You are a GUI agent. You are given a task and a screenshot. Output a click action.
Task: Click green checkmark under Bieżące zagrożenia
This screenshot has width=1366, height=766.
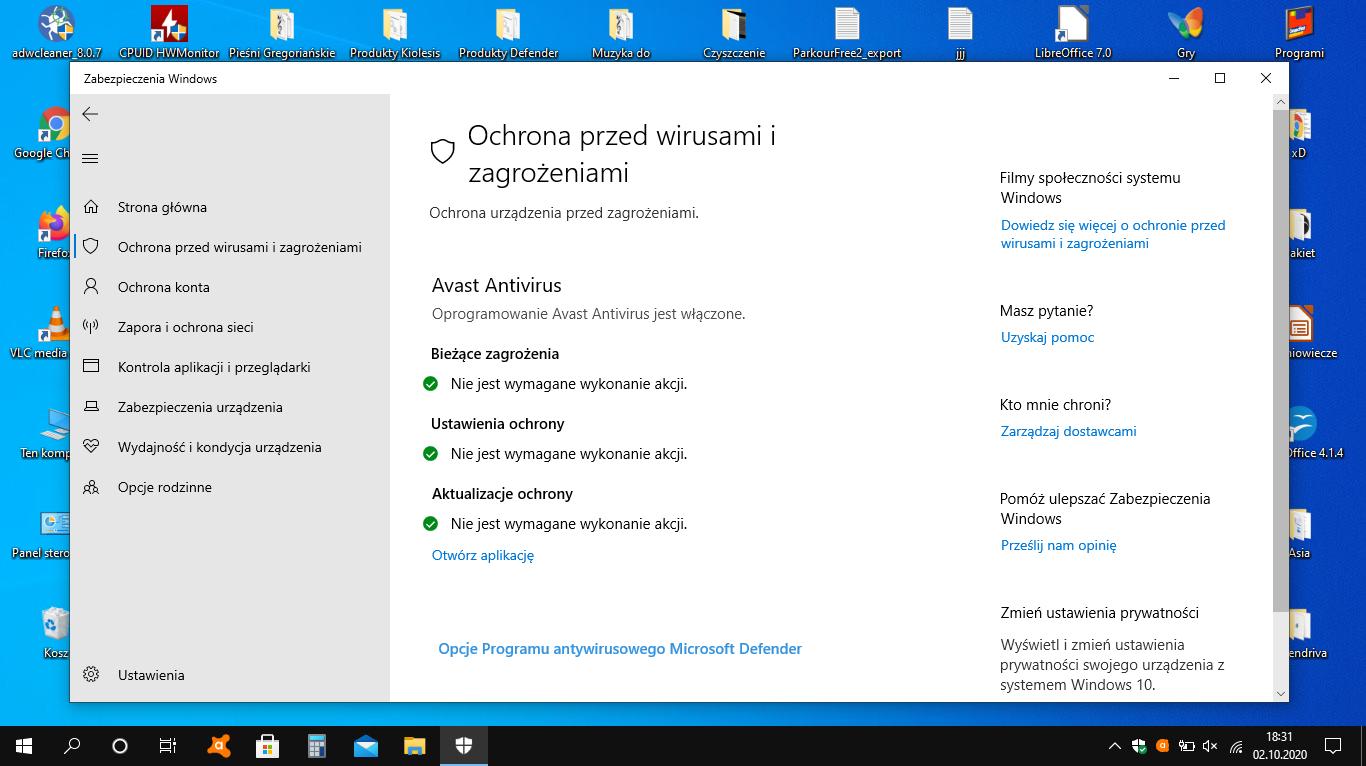click(x=431, y=384)
